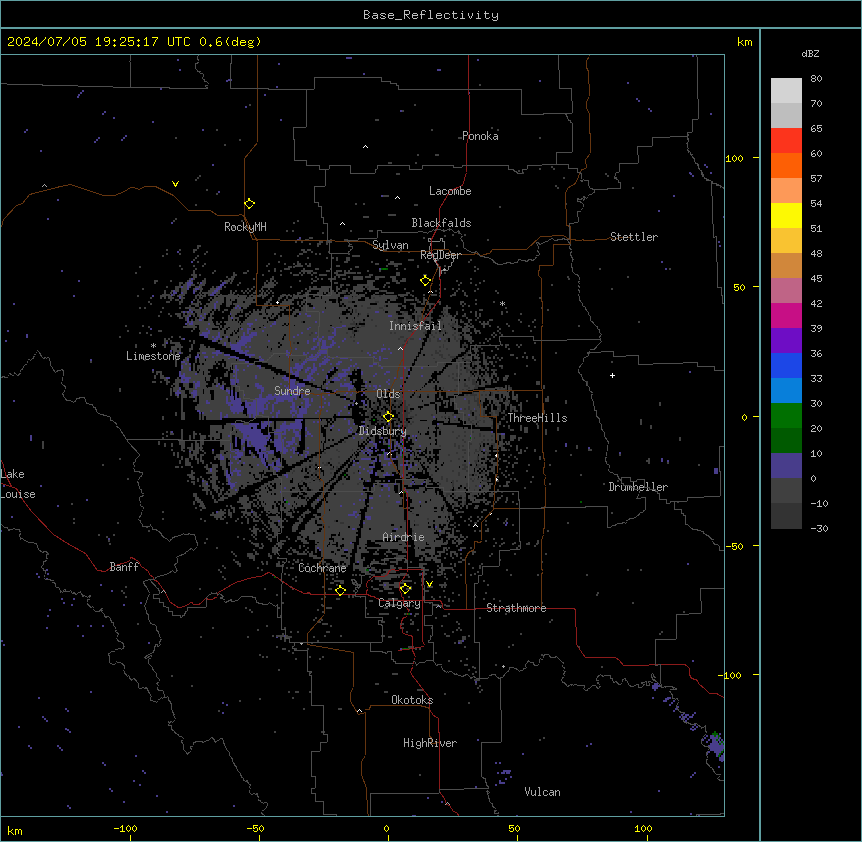Click the yellow diamond marker above Calgary label

(x=405, y=589)
